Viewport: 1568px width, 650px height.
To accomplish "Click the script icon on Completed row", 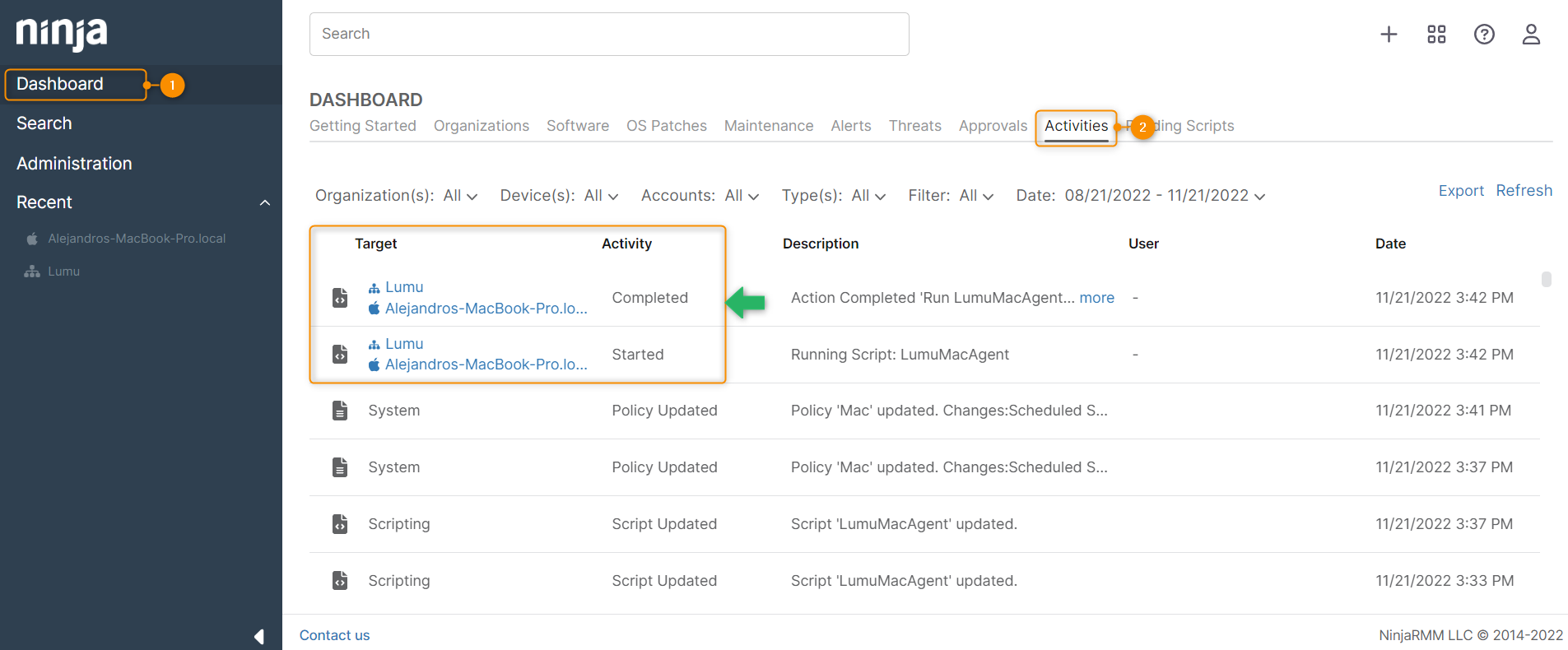I will [340, 298].
